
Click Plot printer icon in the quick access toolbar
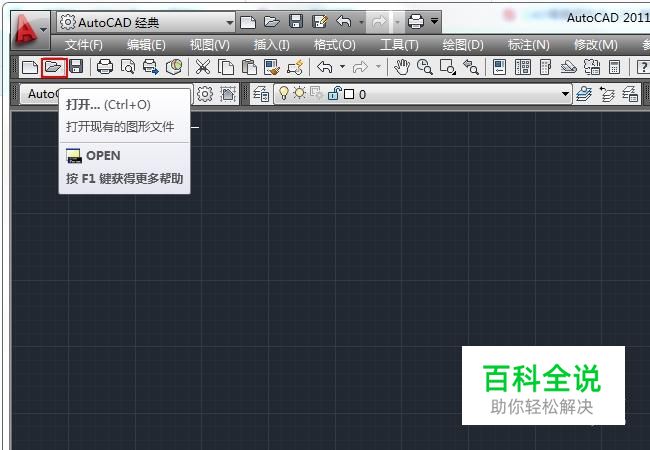pos(415,22)
